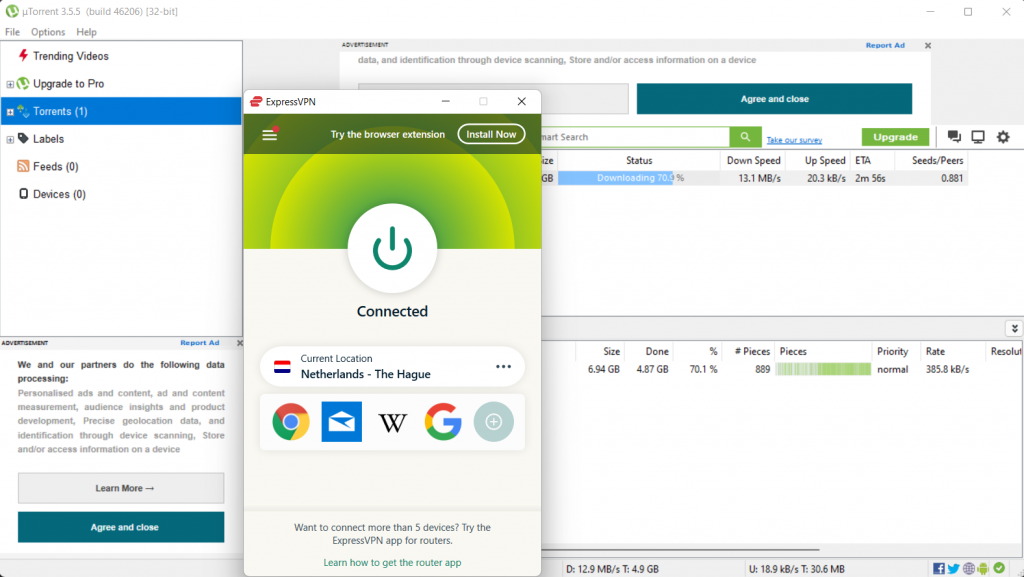Image resolution: width=1024 pixels, height=577 pixels.
Task: Add a new shortcut in ExpressVPN
Action: 494,422
